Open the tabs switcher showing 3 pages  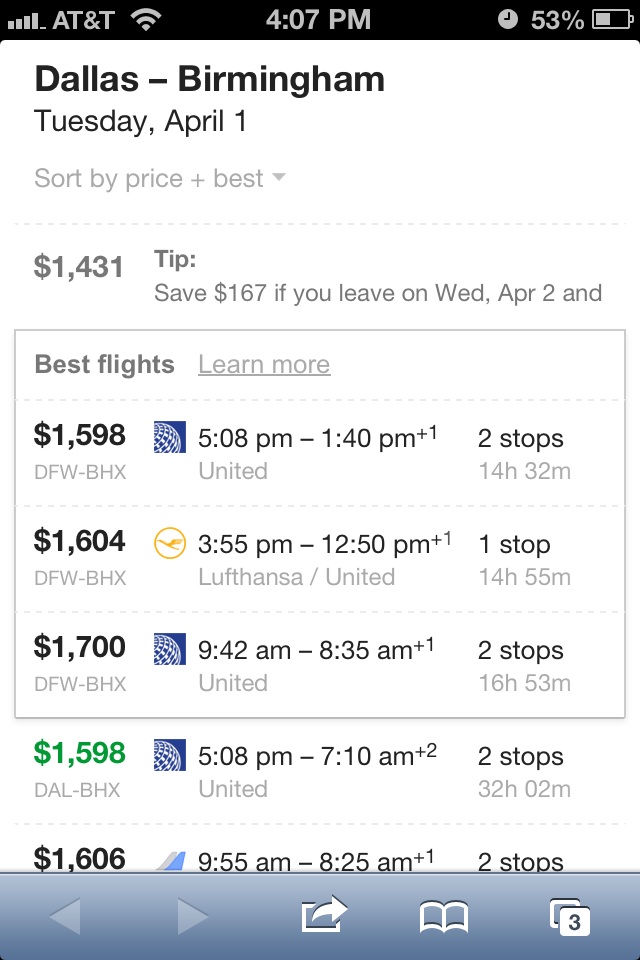point(570,916)
